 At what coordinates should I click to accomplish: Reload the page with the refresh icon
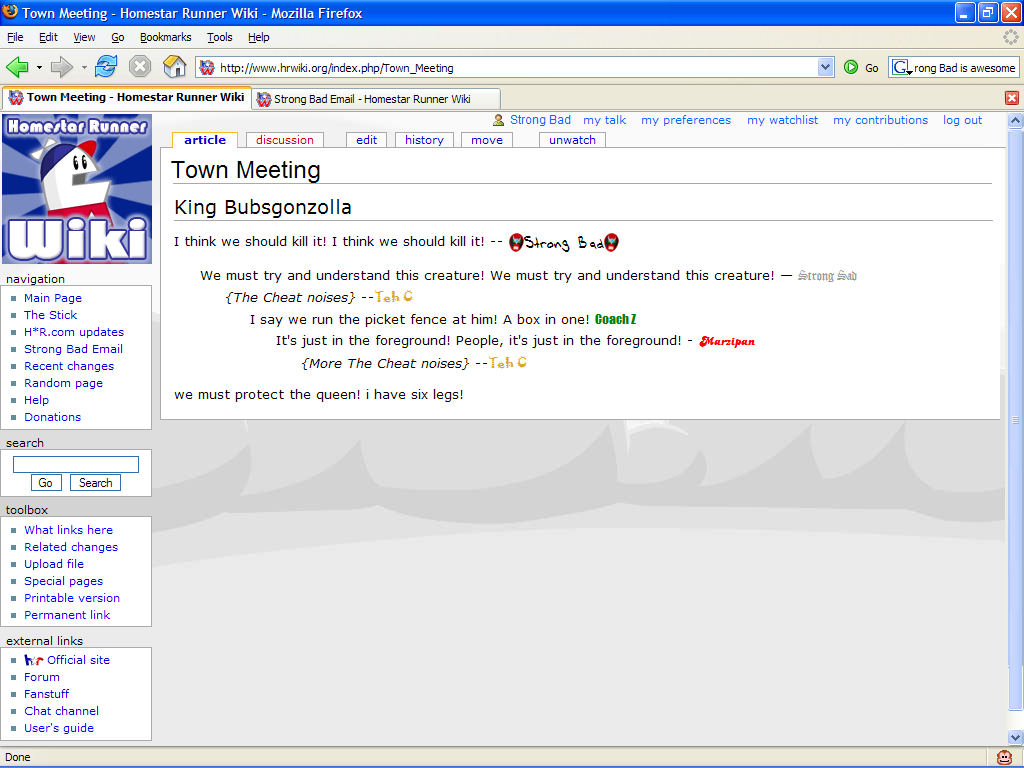point(106,67)
